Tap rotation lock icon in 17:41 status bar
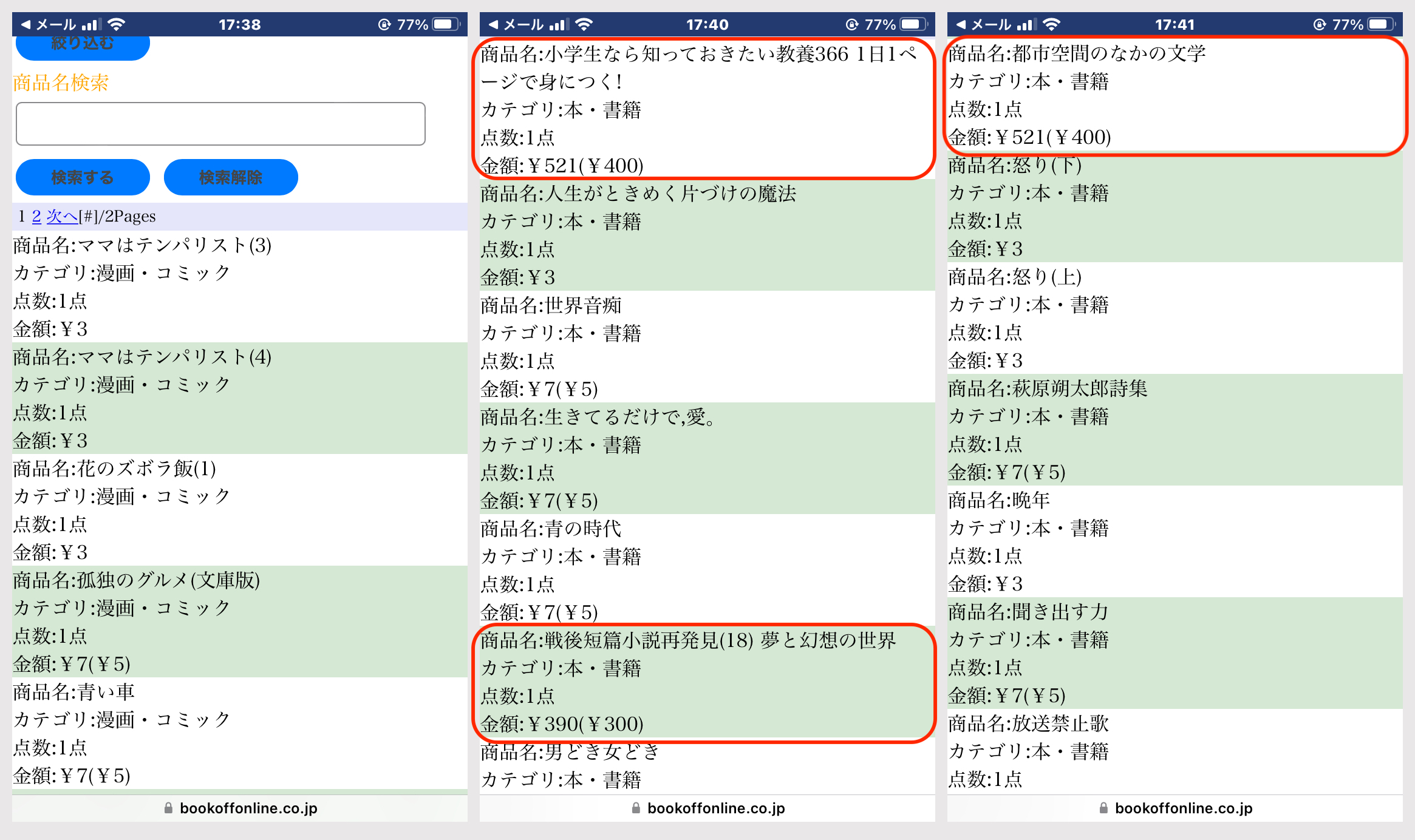Image resolution: width=1415 pixels, height=840 pixels. (x=1320, y=25)
